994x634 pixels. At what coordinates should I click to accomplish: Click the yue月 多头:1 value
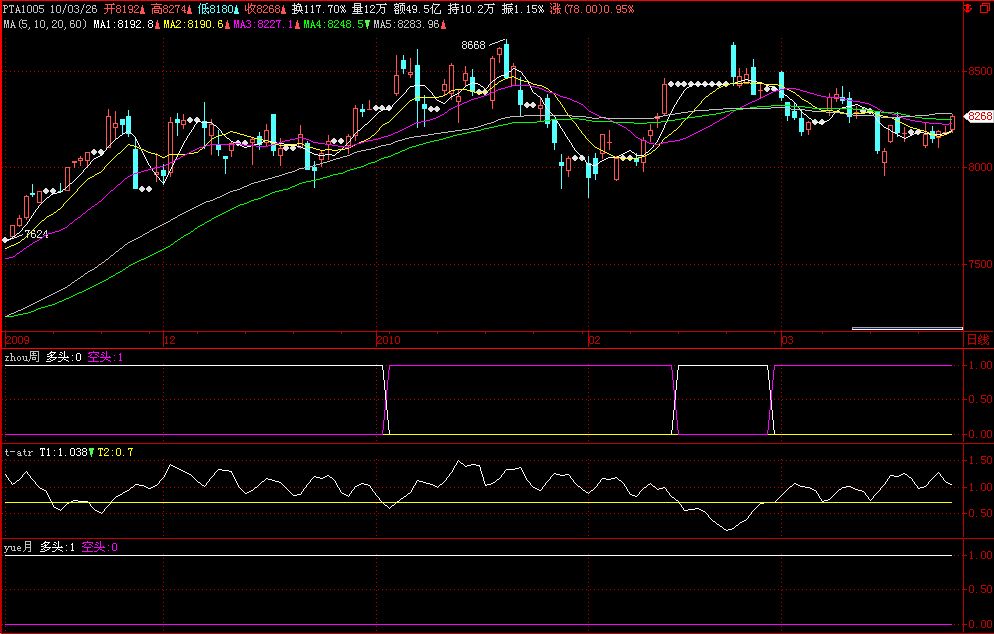(57, 547)
